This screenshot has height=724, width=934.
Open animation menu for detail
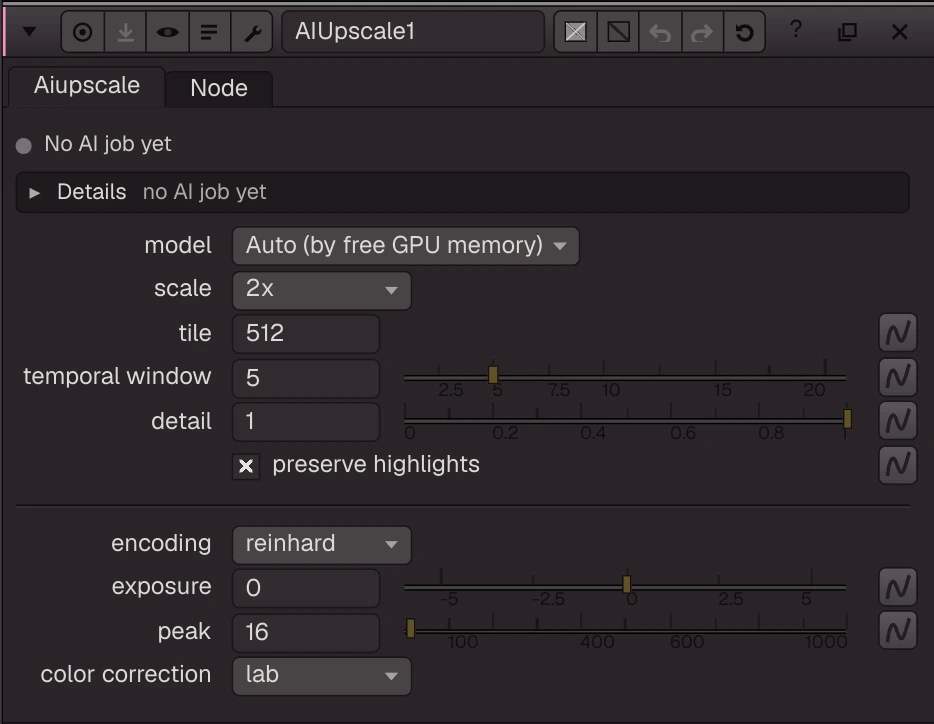click(898, 421)
